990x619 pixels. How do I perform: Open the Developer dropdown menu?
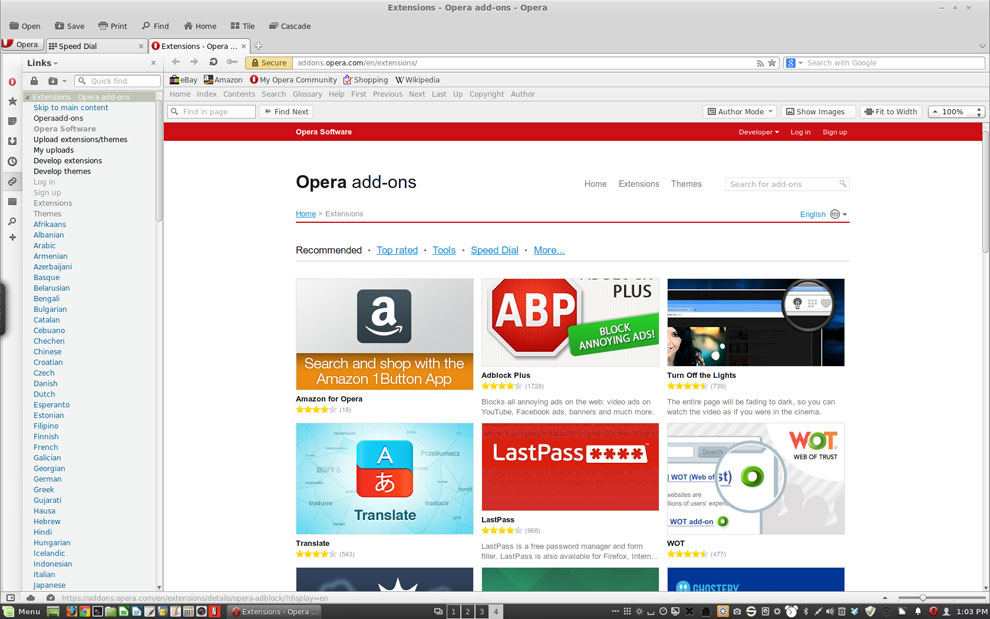[x=758, y=132]
